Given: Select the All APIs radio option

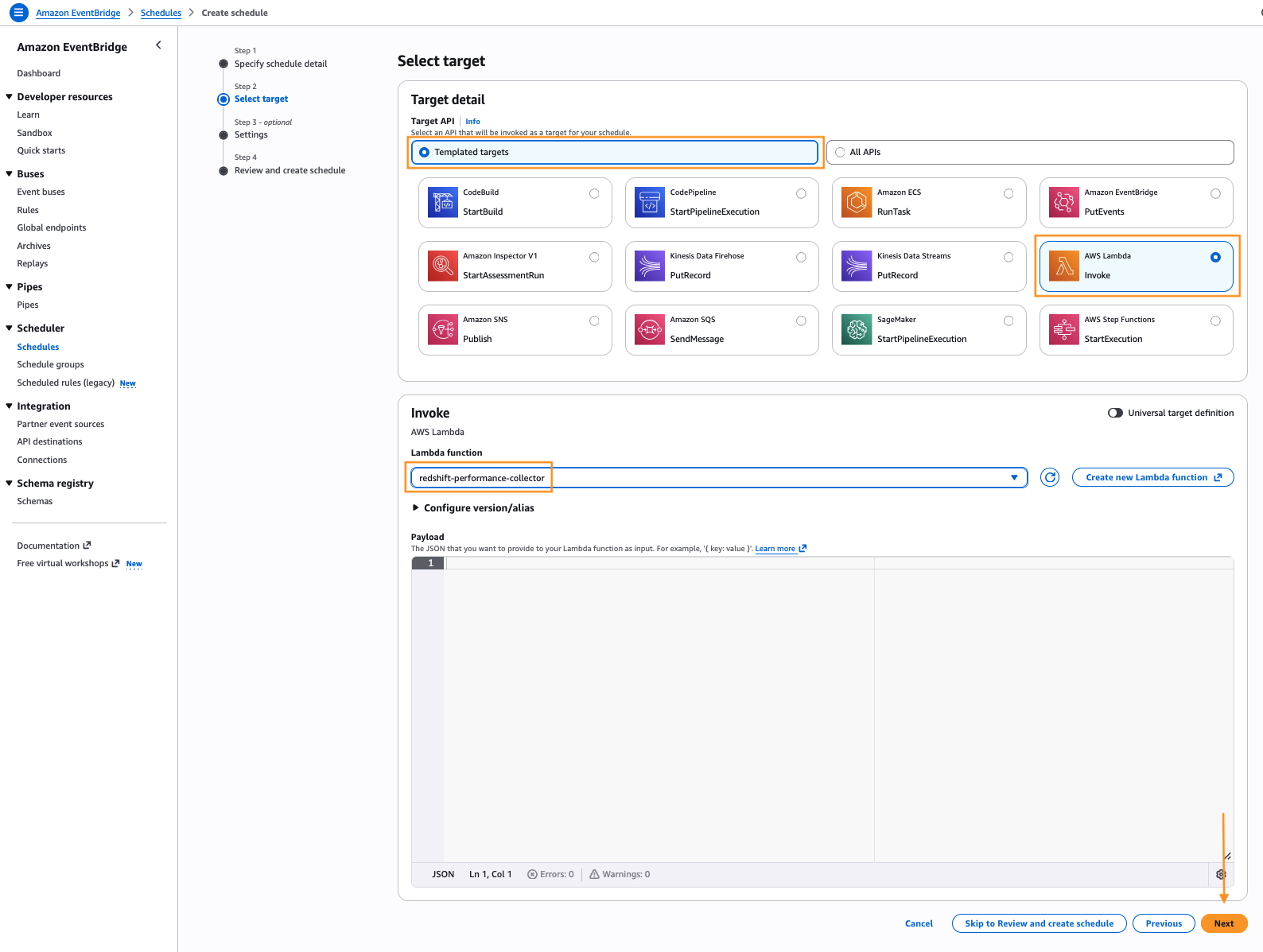Looking at the screenshot, I should [x=840, y=152].
